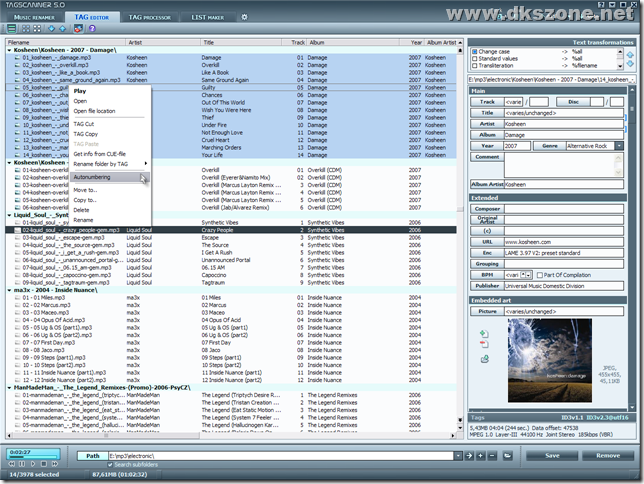This screenshot has width=644, height=484.
Task: Click the Kosheen damage album cover thumbnail
Action: [x=550, y=360]
